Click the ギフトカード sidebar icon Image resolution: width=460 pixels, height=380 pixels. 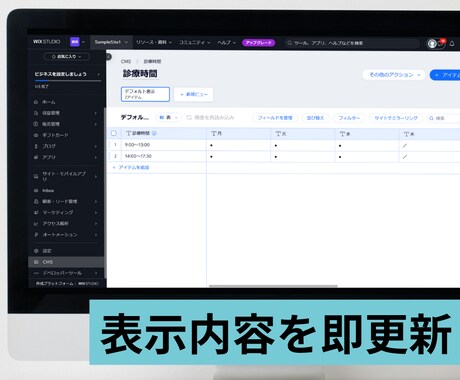[x=36, y=135]
